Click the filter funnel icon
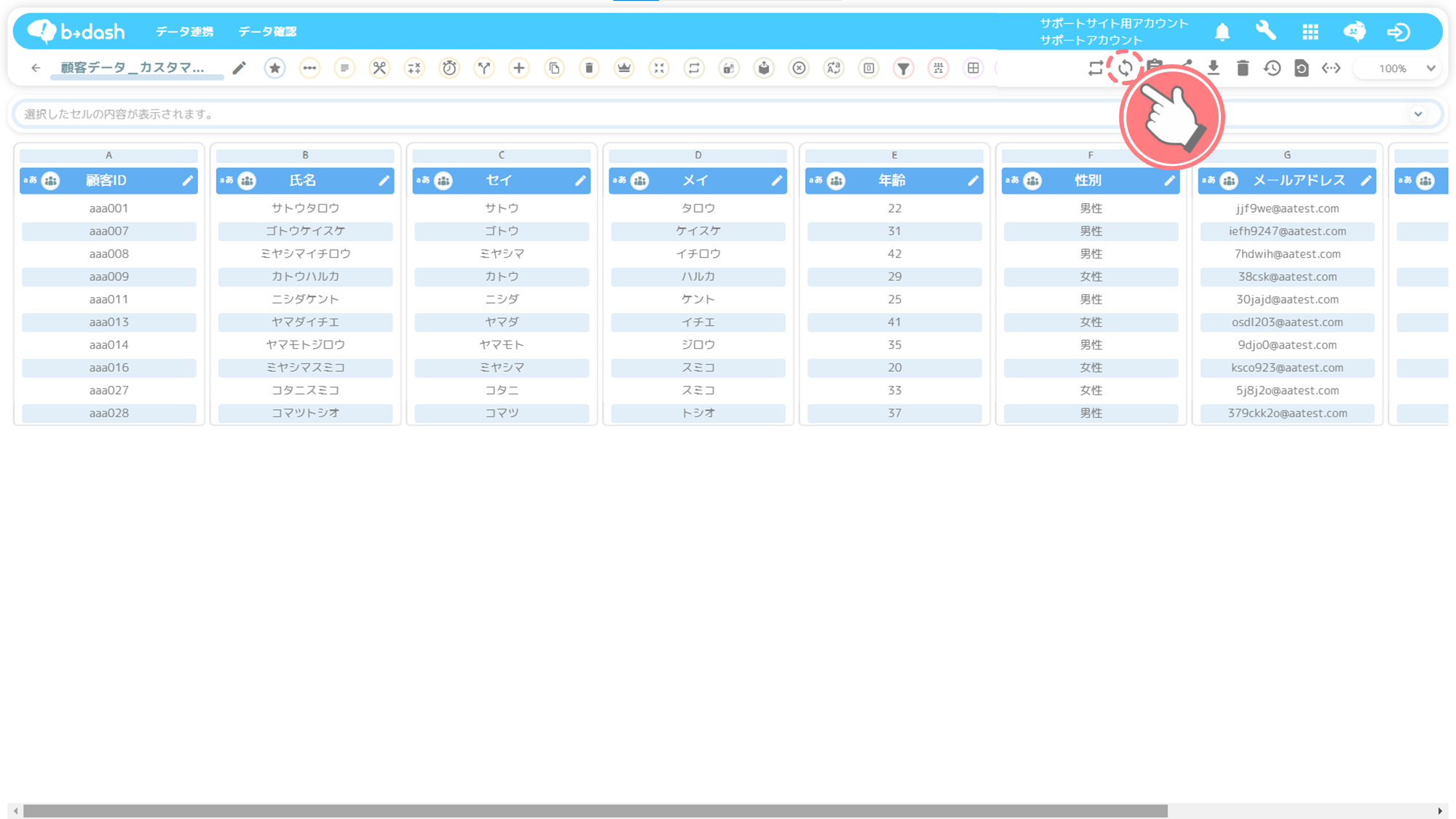This screenshot has height=819, width=1456. pos(903,68)
